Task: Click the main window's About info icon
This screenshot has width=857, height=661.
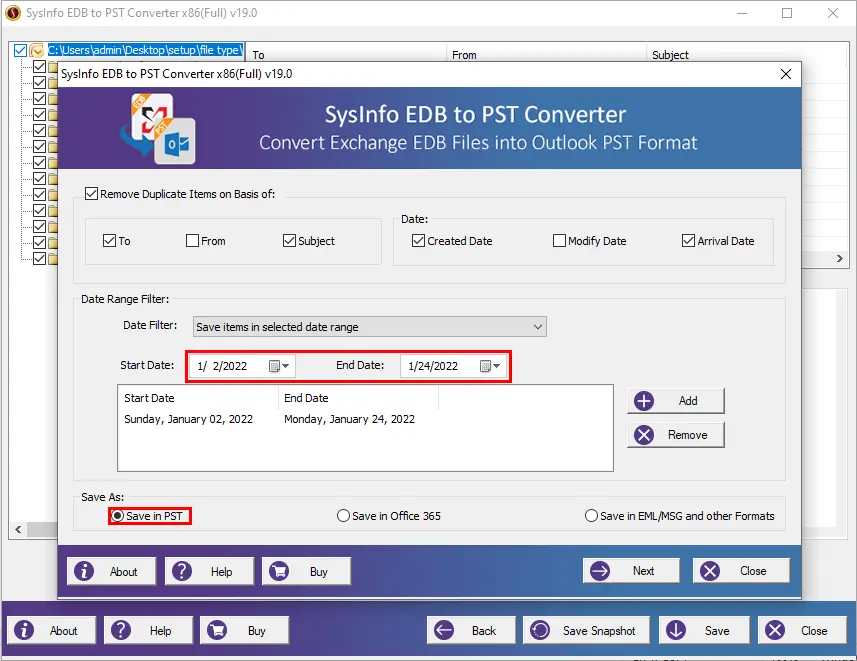Action: tap(24, 630)
